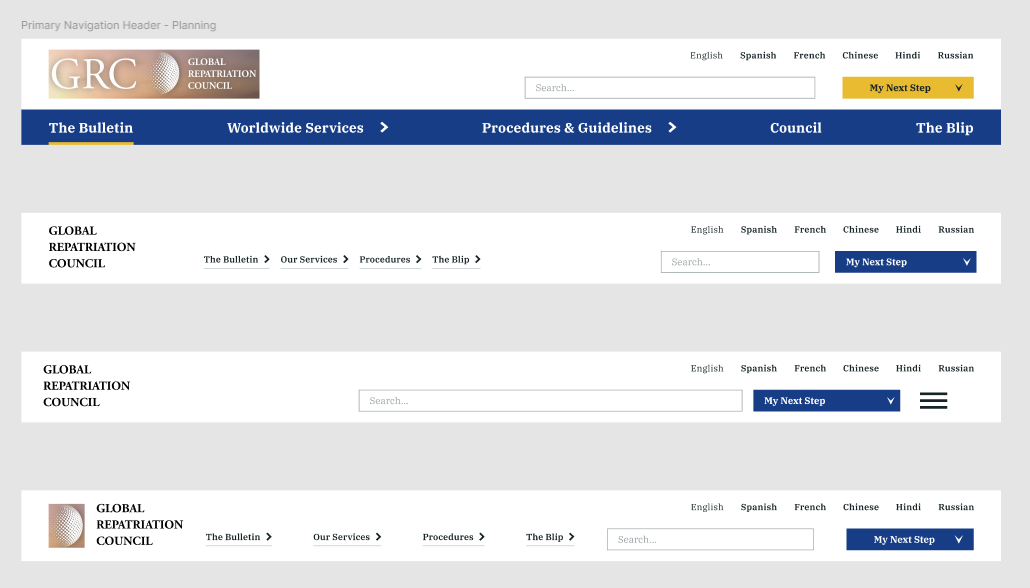Select Chinese in the first header
The width and height of the screenshot is (1030, 588).
click(x=860, y=55)
